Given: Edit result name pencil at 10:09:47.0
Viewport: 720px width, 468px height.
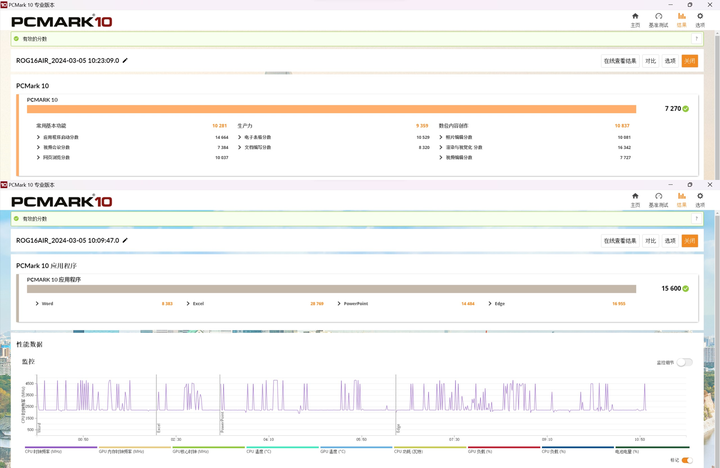Looking at the screenshot, I should click(125, 240).
